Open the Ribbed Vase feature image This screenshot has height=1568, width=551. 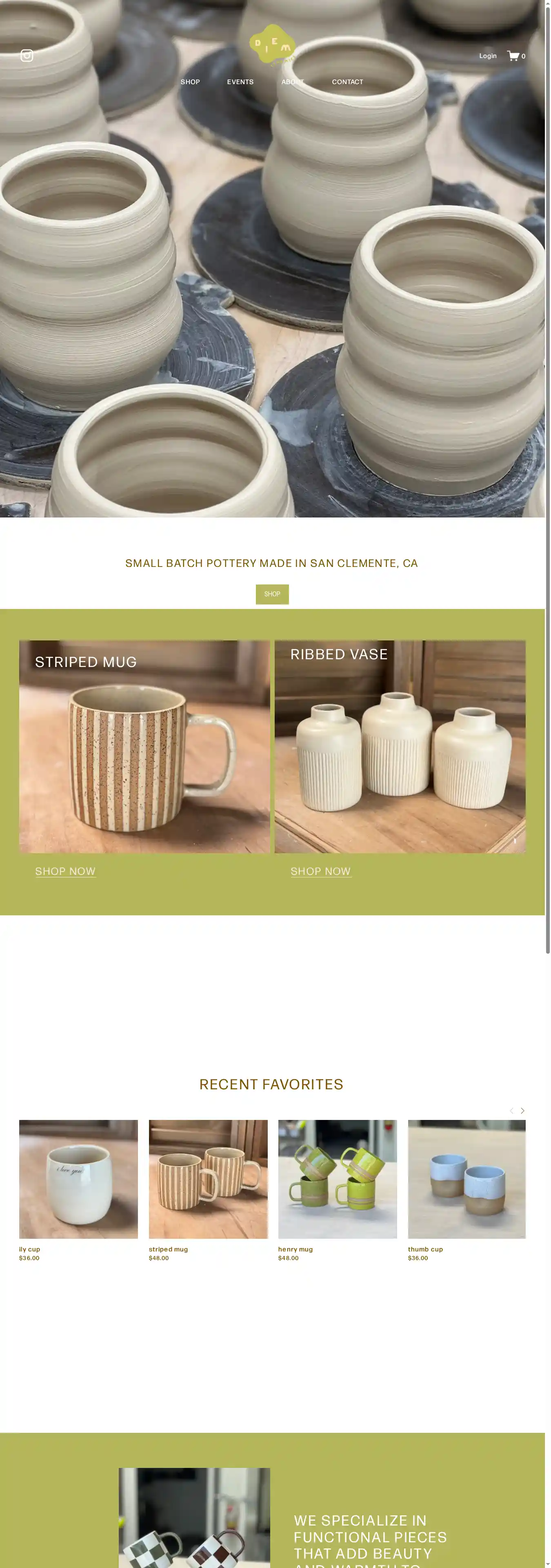click(400, 746)
